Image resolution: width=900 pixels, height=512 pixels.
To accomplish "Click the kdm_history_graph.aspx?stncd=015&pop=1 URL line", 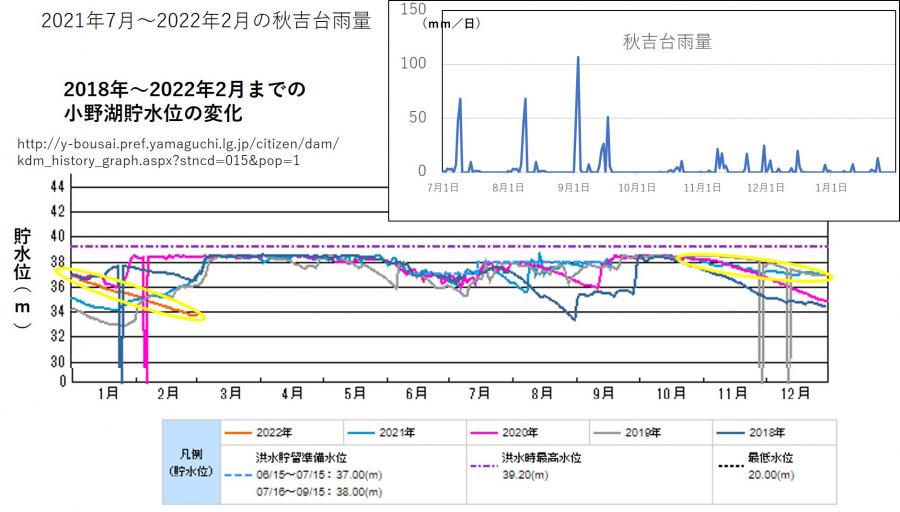I will 158,160.
